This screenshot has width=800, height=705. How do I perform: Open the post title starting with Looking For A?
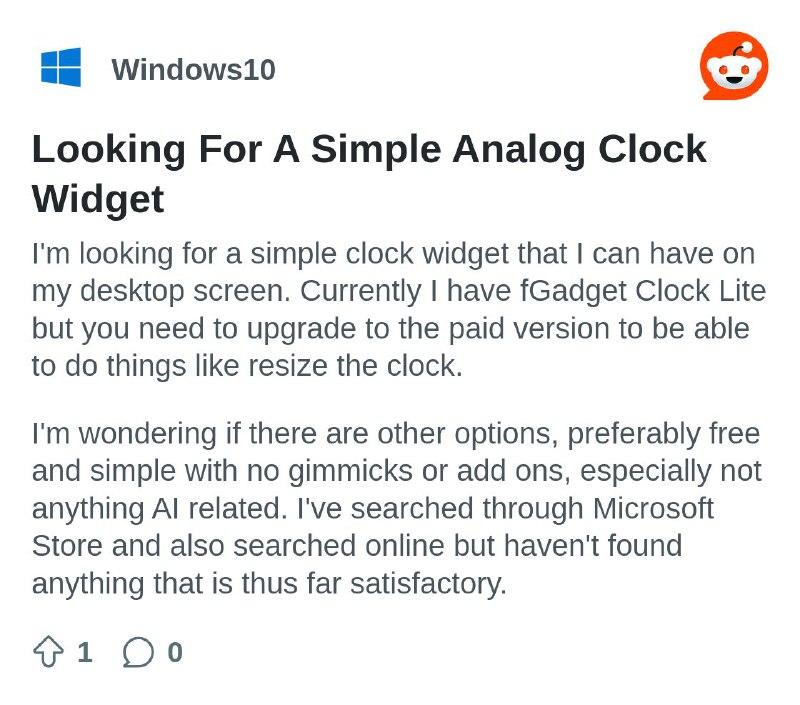coord(369,173)
